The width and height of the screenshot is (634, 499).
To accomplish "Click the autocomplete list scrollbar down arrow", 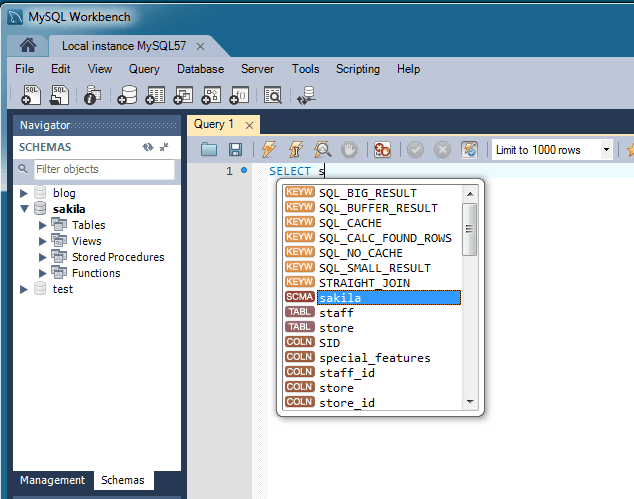I will point(468,401).
